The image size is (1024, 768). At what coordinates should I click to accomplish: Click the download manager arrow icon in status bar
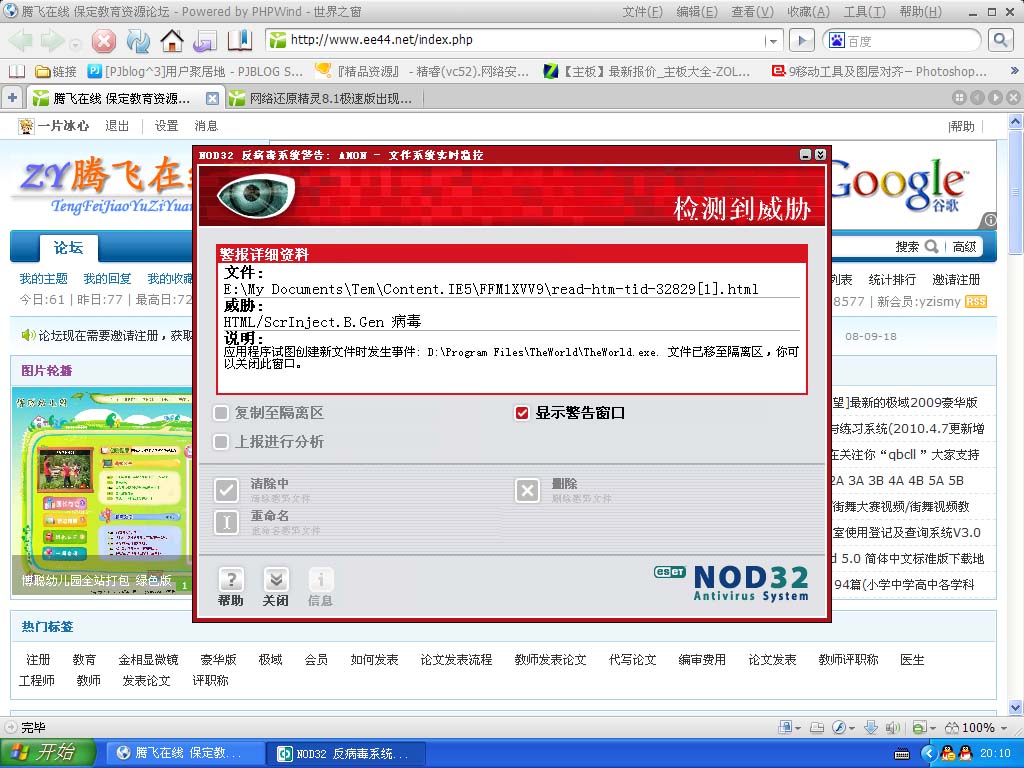870,728
